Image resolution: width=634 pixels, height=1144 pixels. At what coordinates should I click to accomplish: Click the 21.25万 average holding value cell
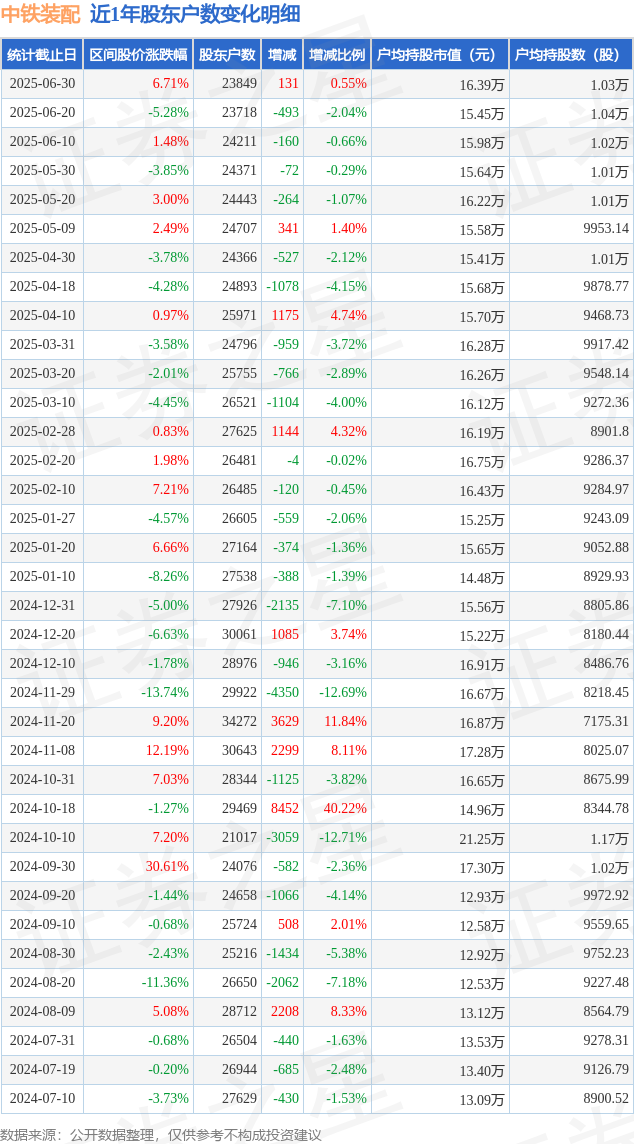(440, 838)
